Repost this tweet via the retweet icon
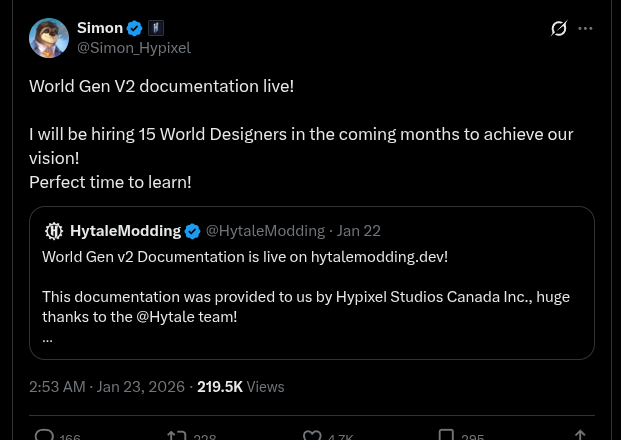Screen dimensions: 621x440 (177, 435)
